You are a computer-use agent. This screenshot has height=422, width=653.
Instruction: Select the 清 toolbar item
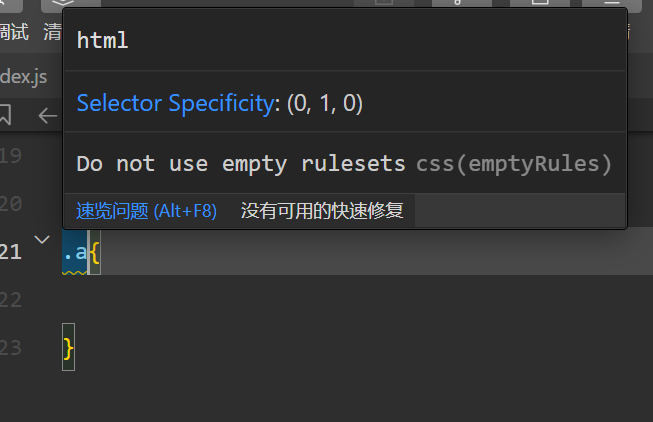coord(52,32)
